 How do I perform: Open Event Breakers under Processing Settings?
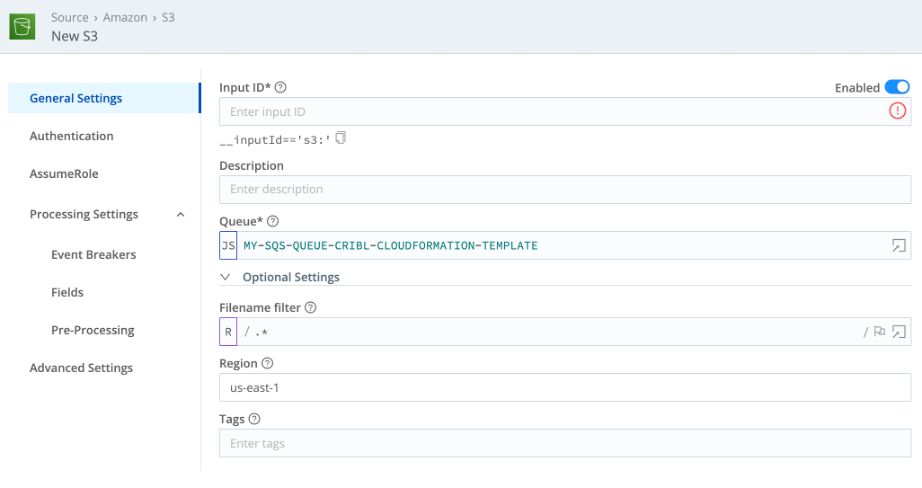pyautogui.click(x=93, y=255)
